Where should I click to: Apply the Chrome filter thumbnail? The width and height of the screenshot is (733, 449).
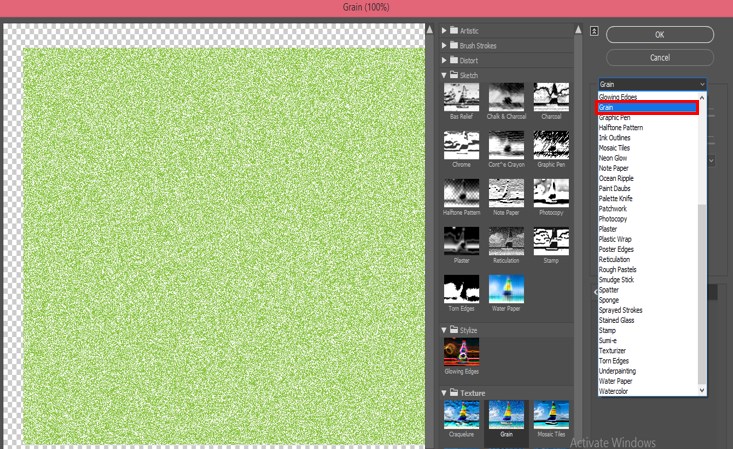(x=461, y=145)
